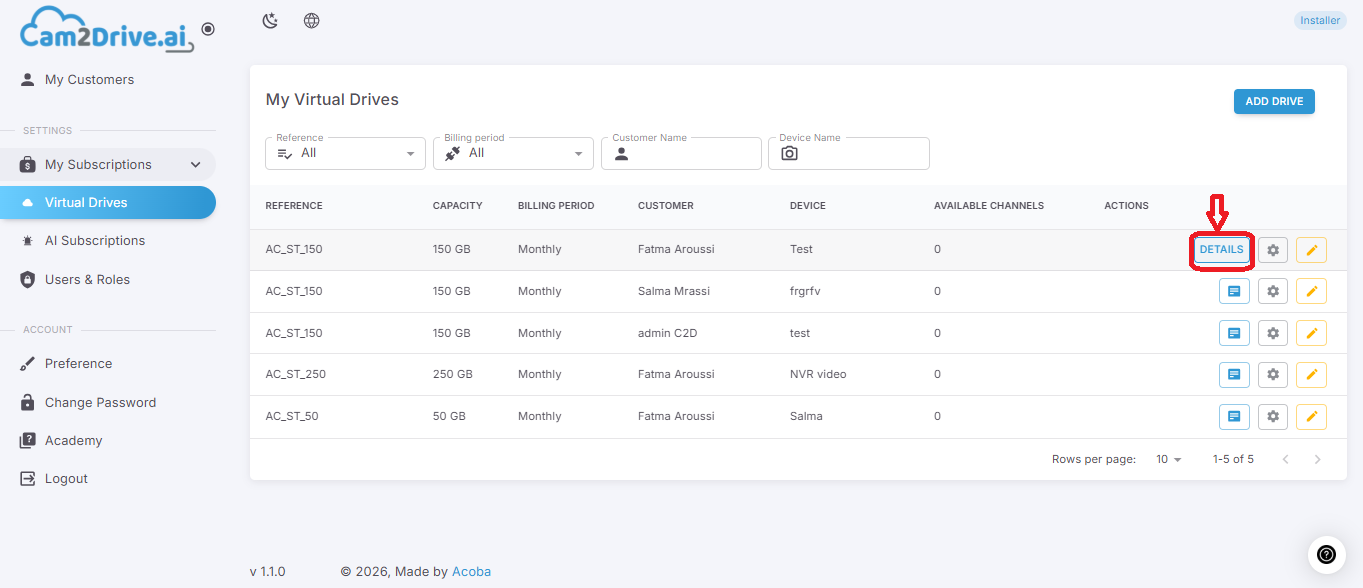Open the Billing period filter dropdown
This screenshot has height=588, width=1363.
(x=513, y=153)
